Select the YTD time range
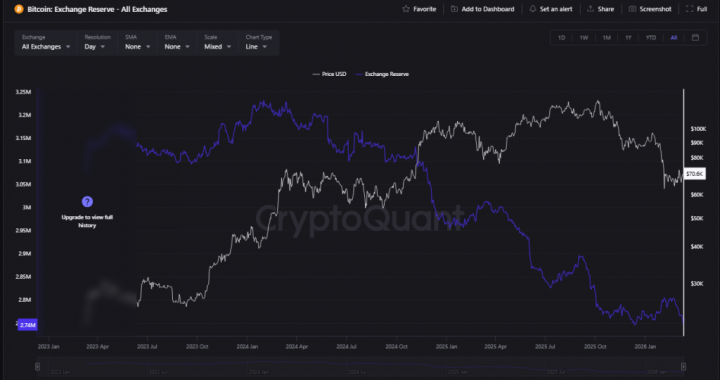This screenshot has width=720, height=380. coord(651,38)
